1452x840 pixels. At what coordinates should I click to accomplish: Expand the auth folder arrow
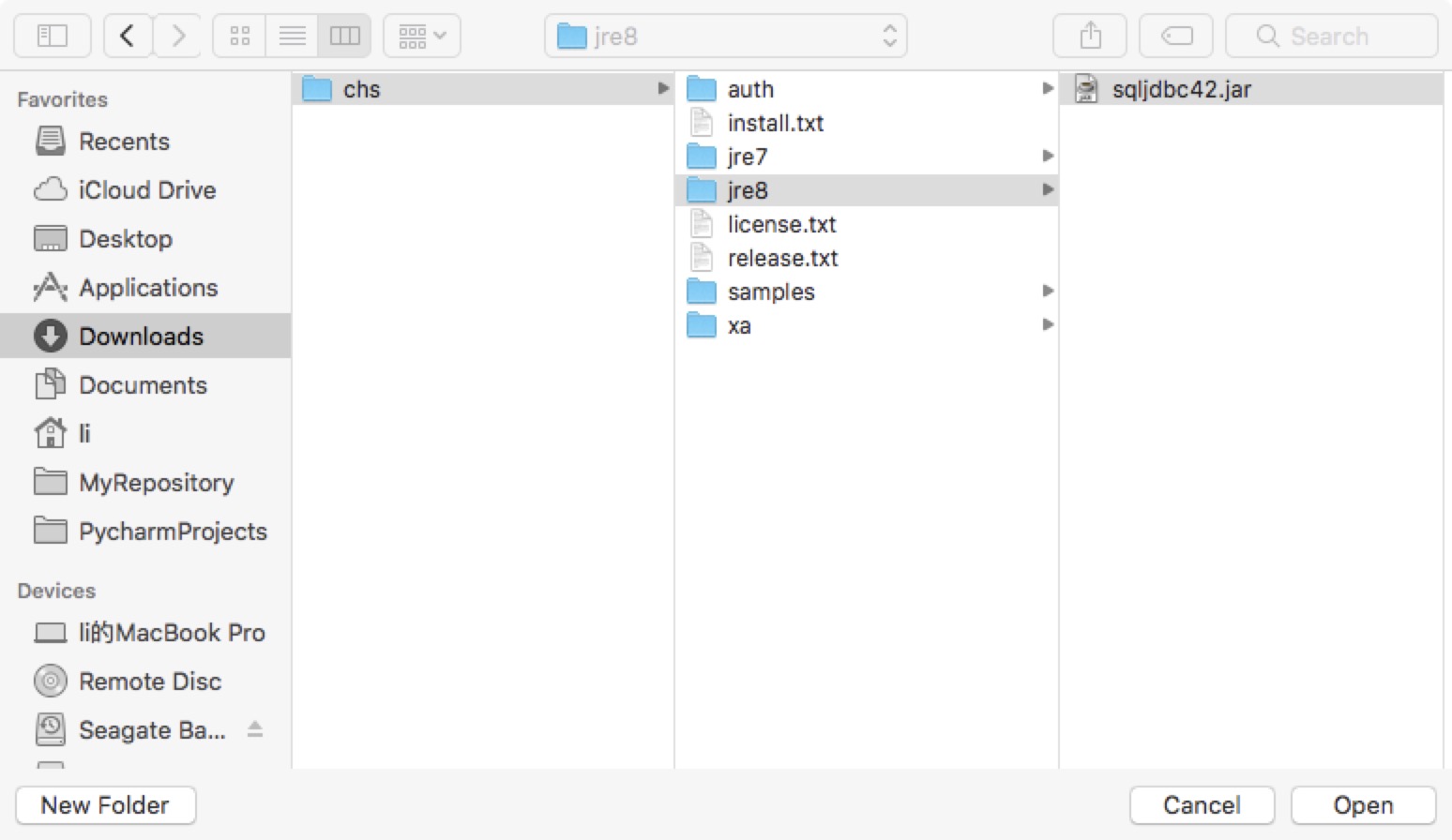pyautogui.click(x=1048, y=88)
